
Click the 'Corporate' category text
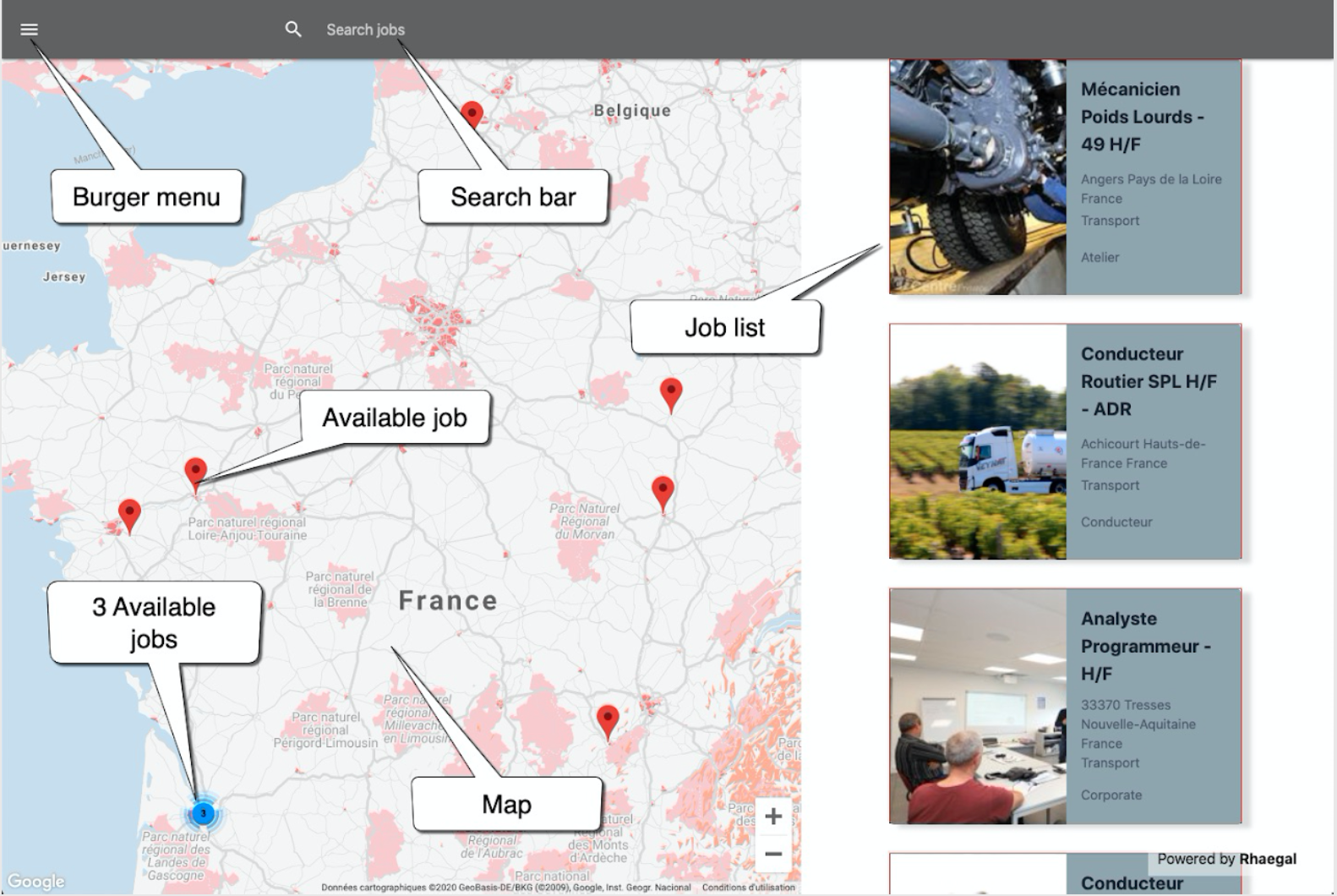coord(1111,795)
